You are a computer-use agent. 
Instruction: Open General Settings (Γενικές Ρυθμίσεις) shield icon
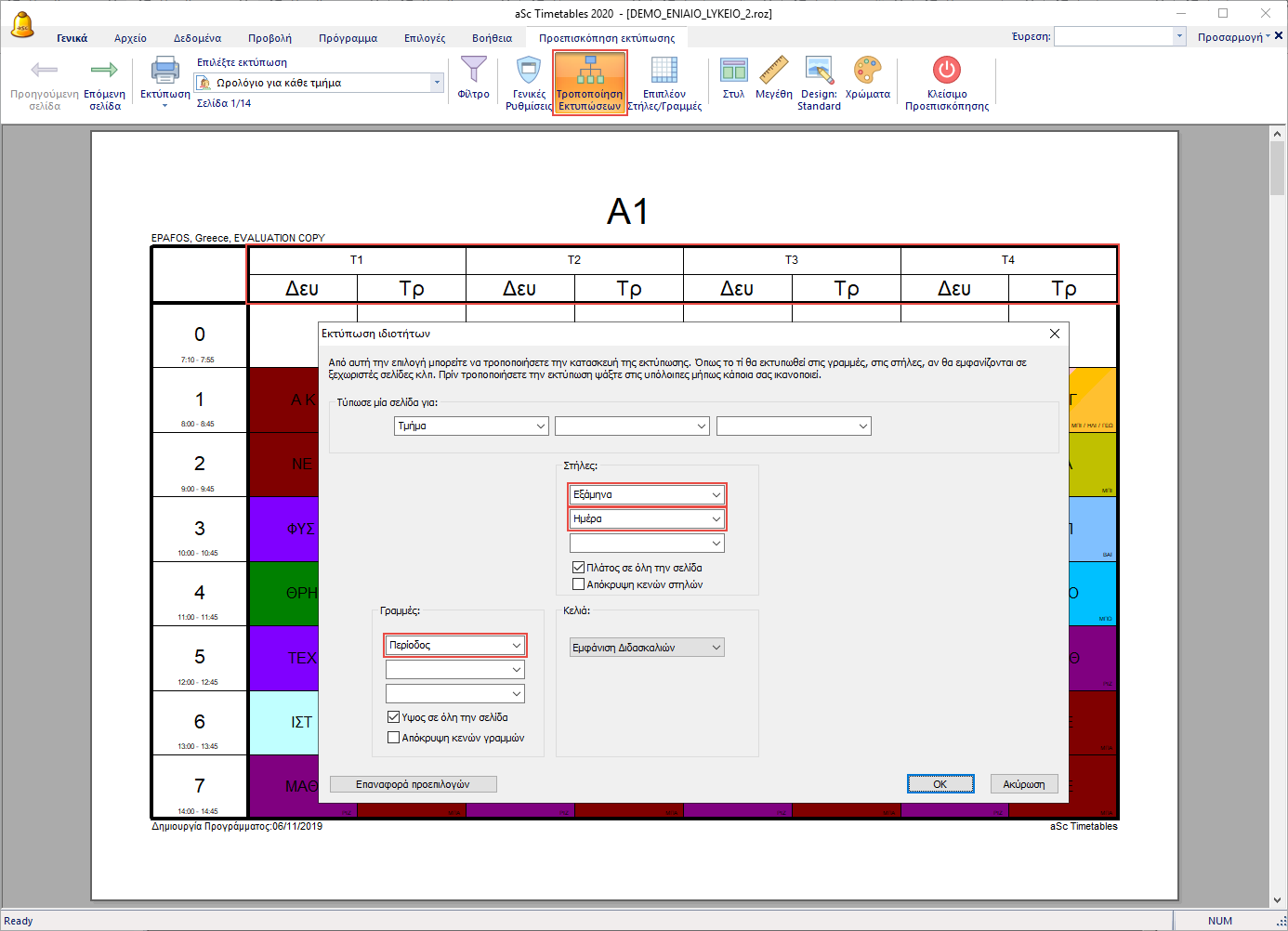click(x=529, y=71)
